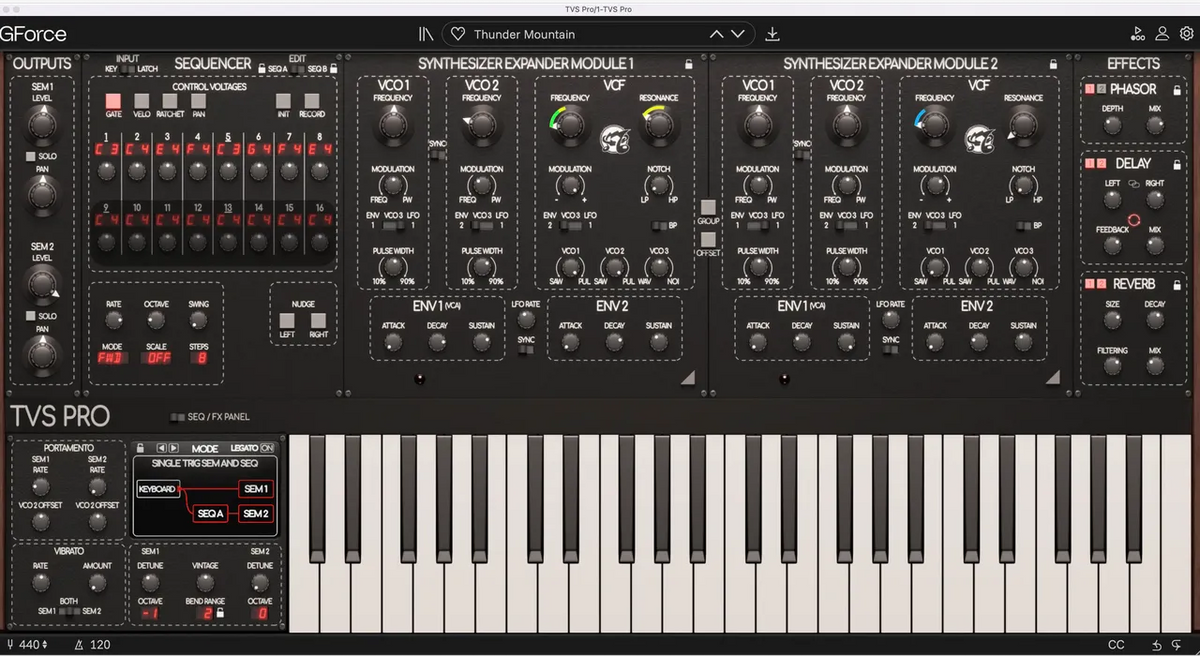This screenshot has width=1200, height=656.
Task: Click the tuning fork icon in status bar
Action: [10, 645]
